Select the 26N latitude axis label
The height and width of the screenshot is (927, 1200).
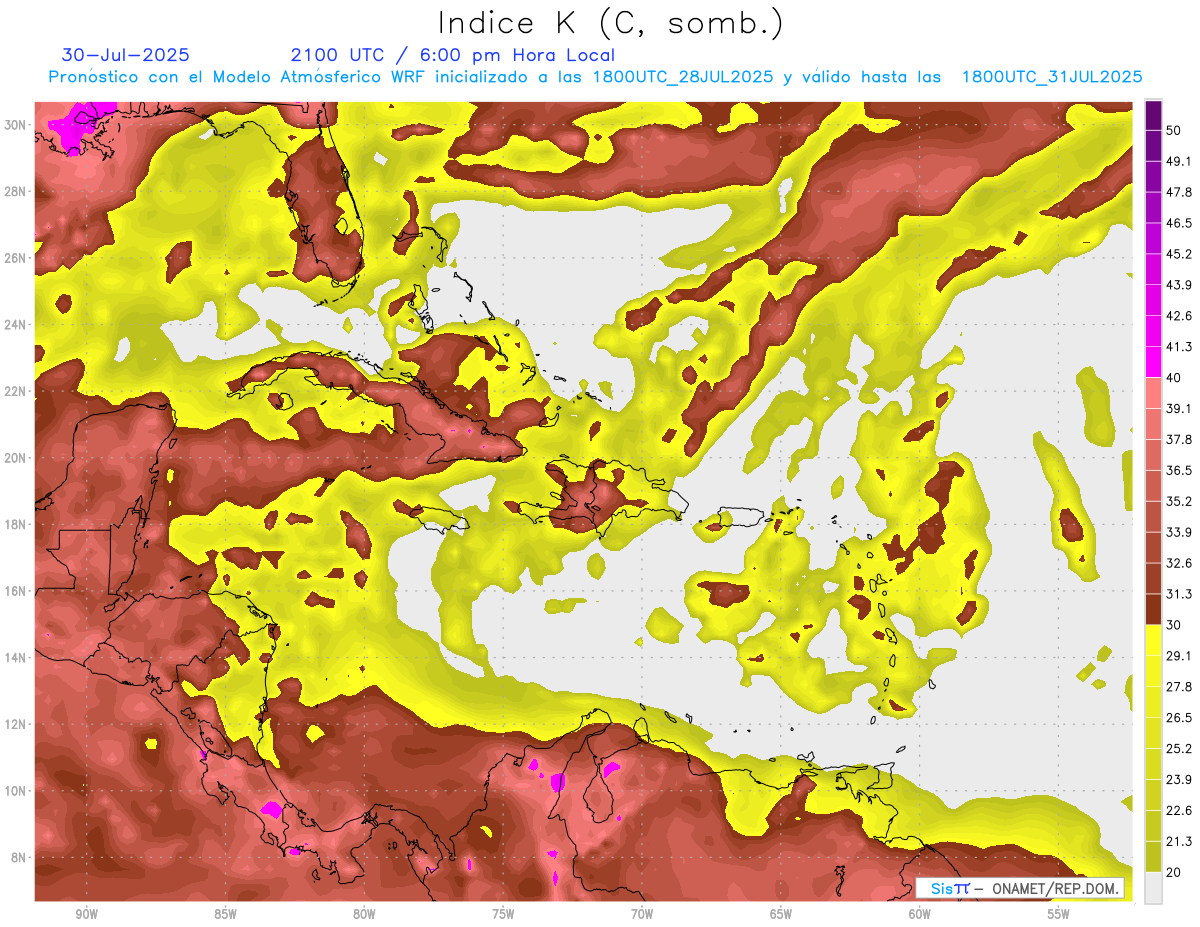17,258
